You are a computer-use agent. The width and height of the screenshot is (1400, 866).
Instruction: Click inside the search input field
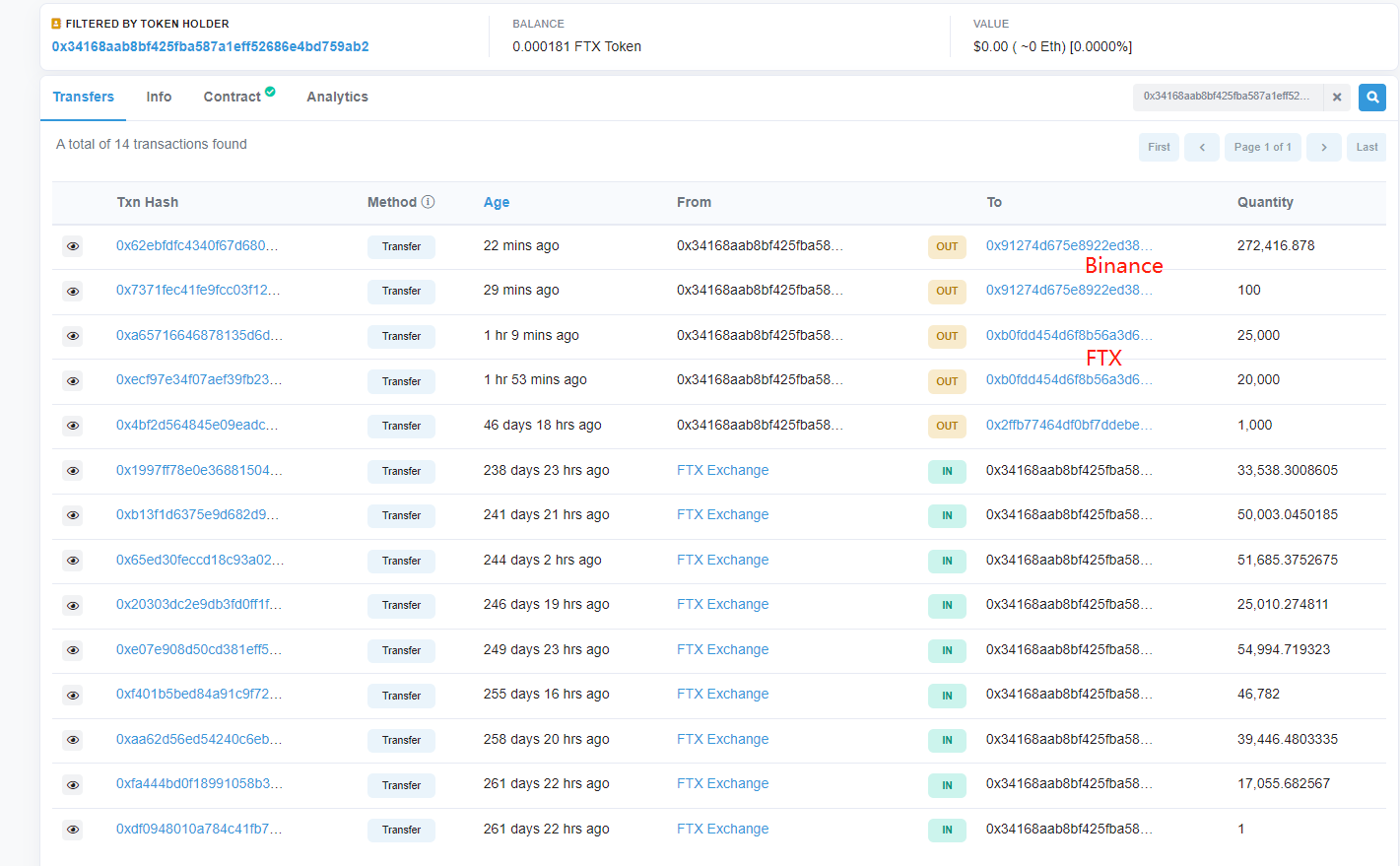[x=1227, y=97]
